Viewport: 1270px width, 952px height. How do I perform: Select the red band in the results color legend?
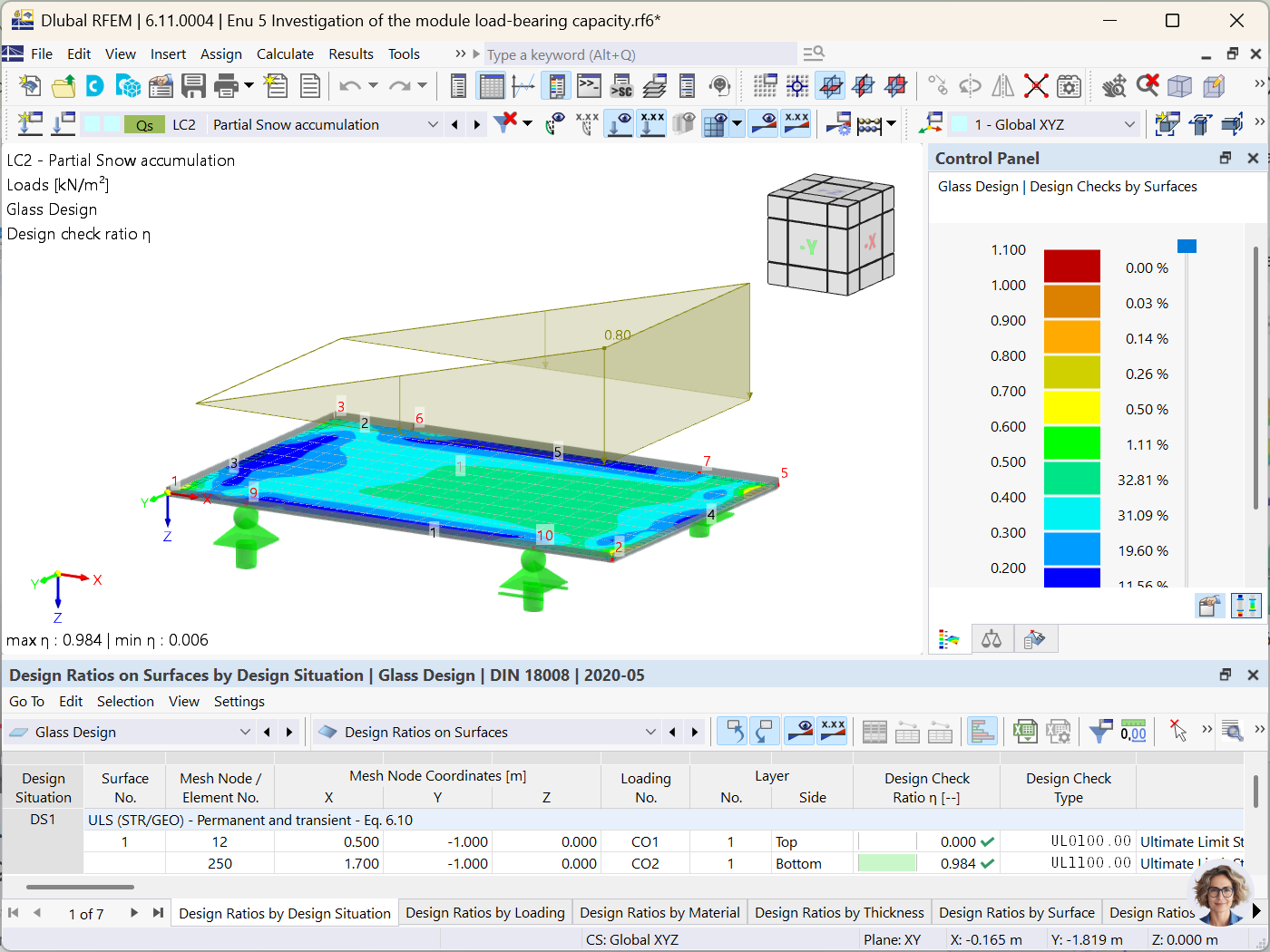coord(1072,267)
